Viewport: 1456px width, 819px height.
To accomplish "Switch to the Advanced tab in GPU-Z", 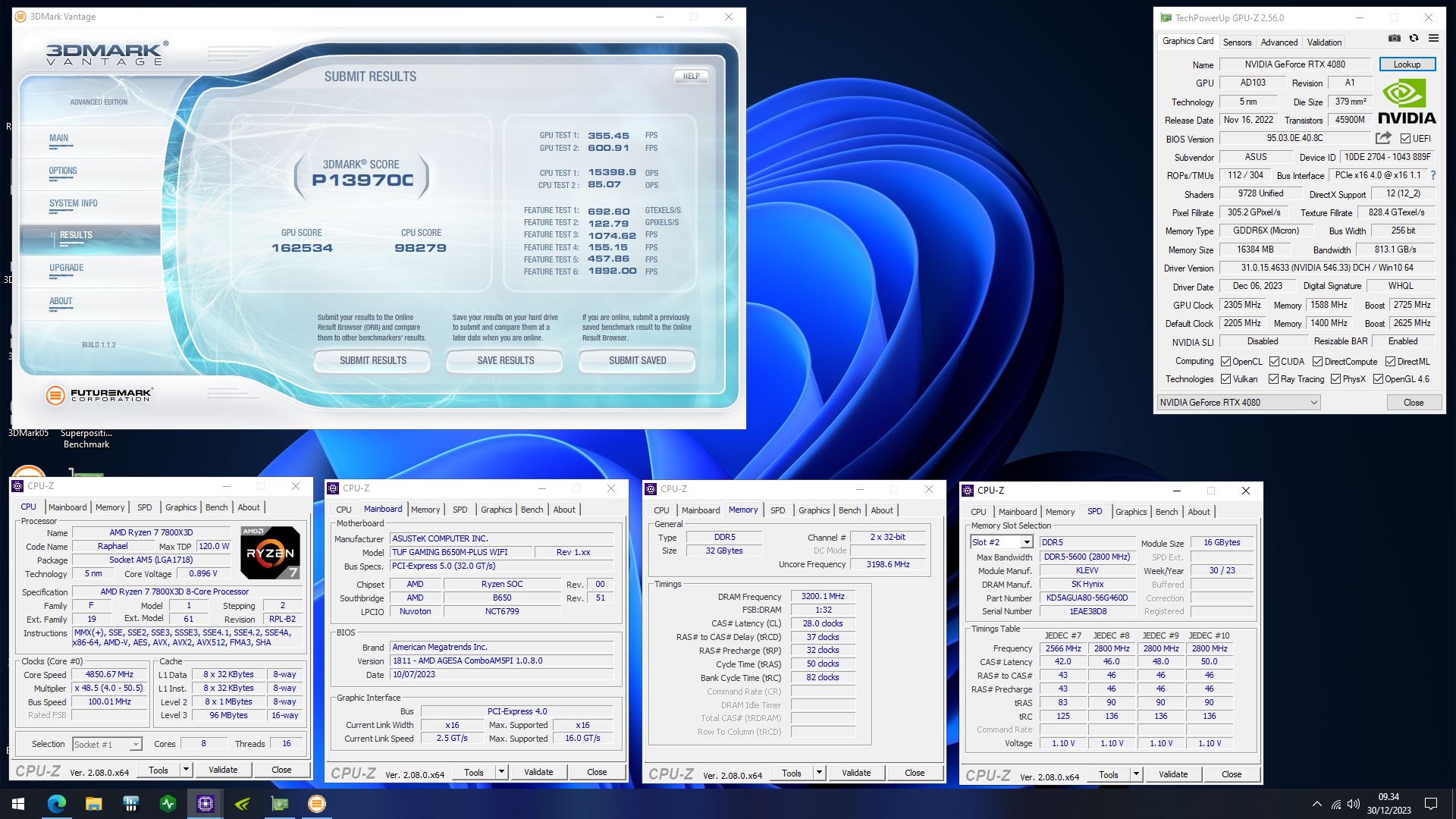I will [1279, 42].
